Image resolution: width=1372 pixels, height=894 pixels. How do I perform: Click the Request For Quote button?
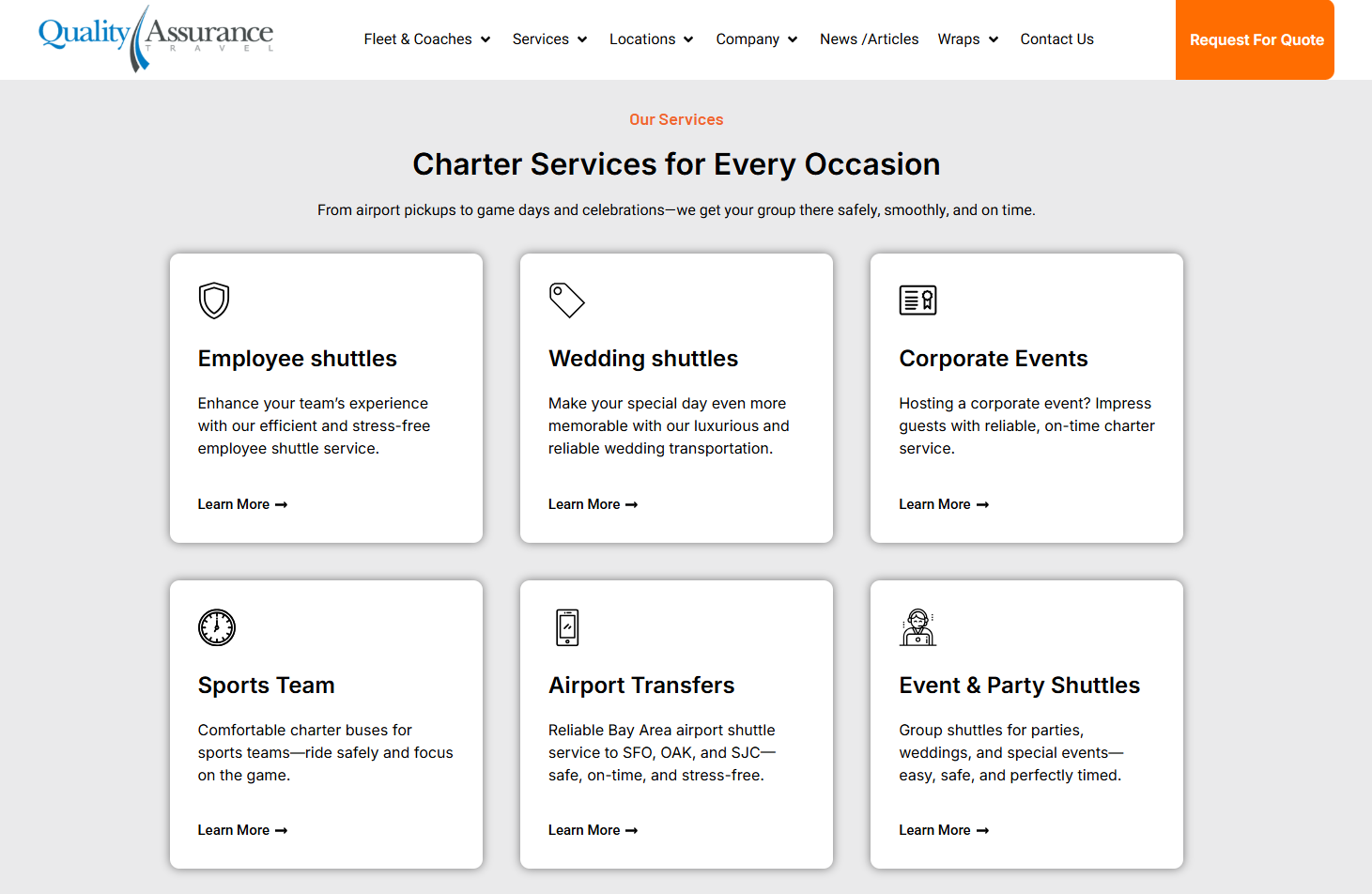point(1255,39)
